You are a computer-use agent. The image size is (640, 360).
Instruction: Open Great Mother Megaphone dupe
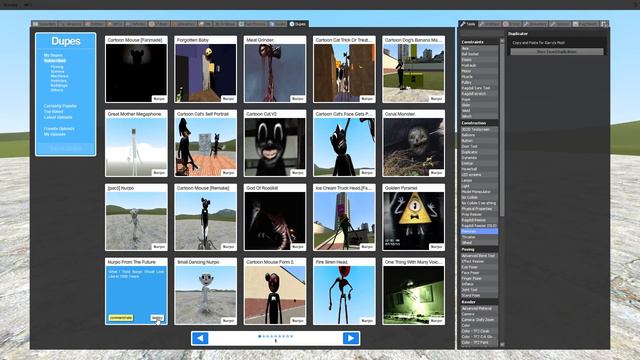pyautogui.click(x=136, y=143)
